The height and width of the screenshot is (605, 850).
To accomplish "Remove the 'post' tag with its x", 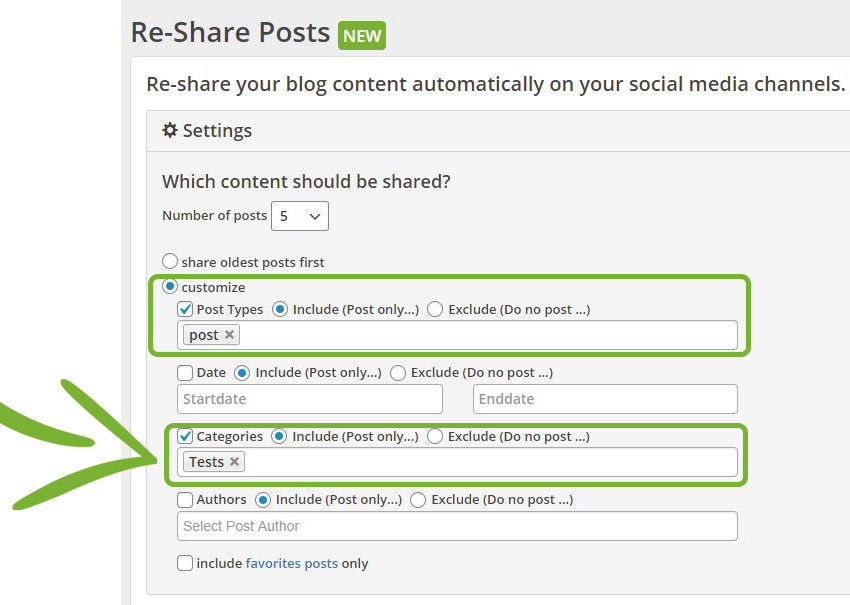I will pyautogui.click(x=229, y=334).
